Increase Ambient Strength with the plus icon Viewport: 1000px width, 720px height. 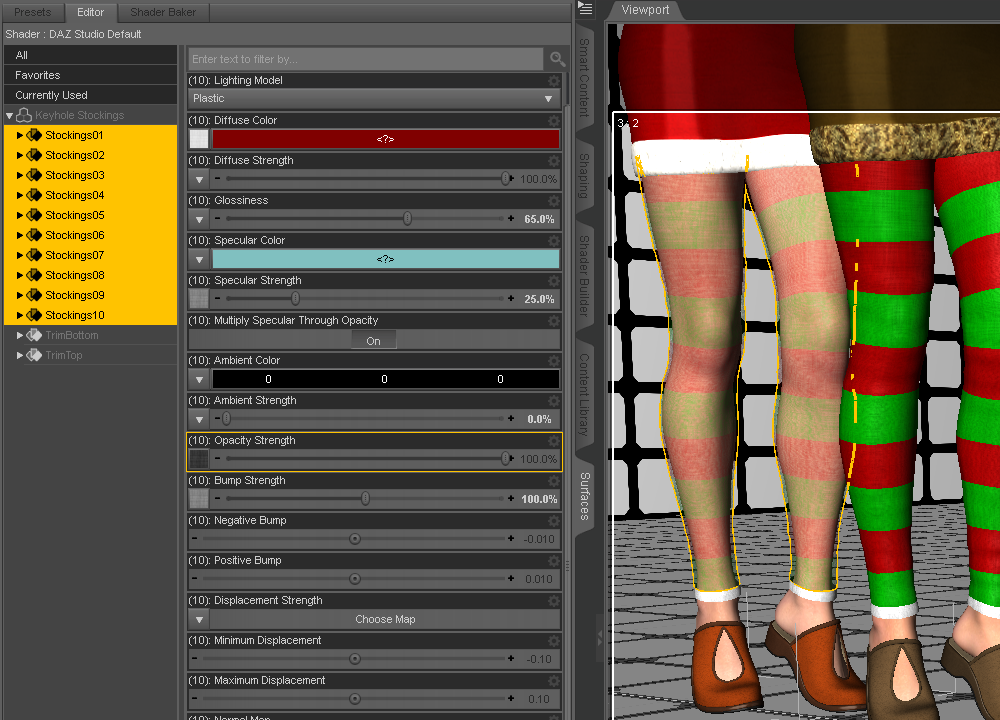coord(511,419)
